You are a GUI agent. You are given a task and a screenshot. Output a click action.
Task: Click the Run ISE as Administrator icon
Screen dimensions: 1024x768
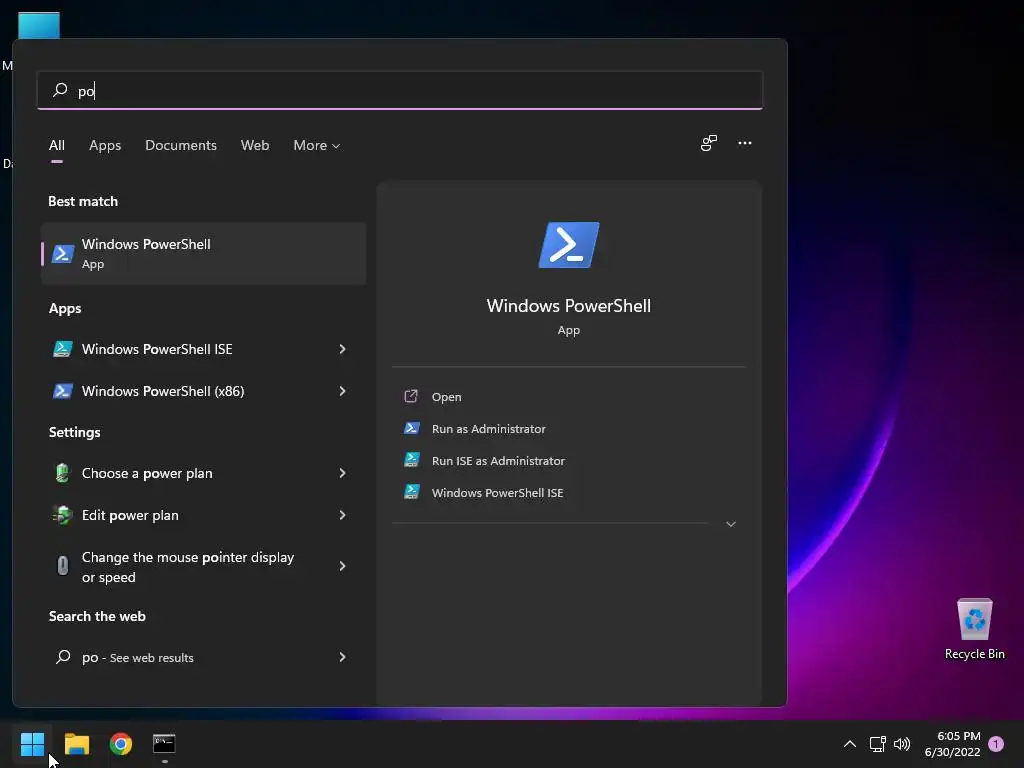tap(411, 460)
